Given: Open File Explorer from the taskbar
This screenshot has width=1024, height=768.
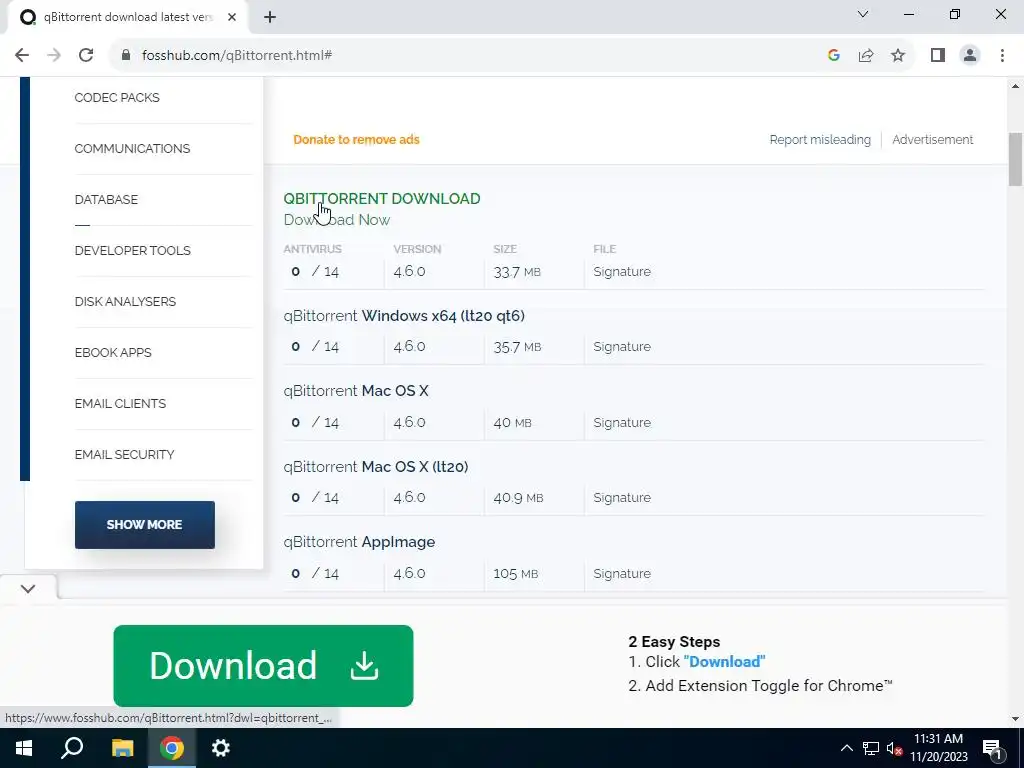Looking at the screenshot, I should click(x=122, y=748).
